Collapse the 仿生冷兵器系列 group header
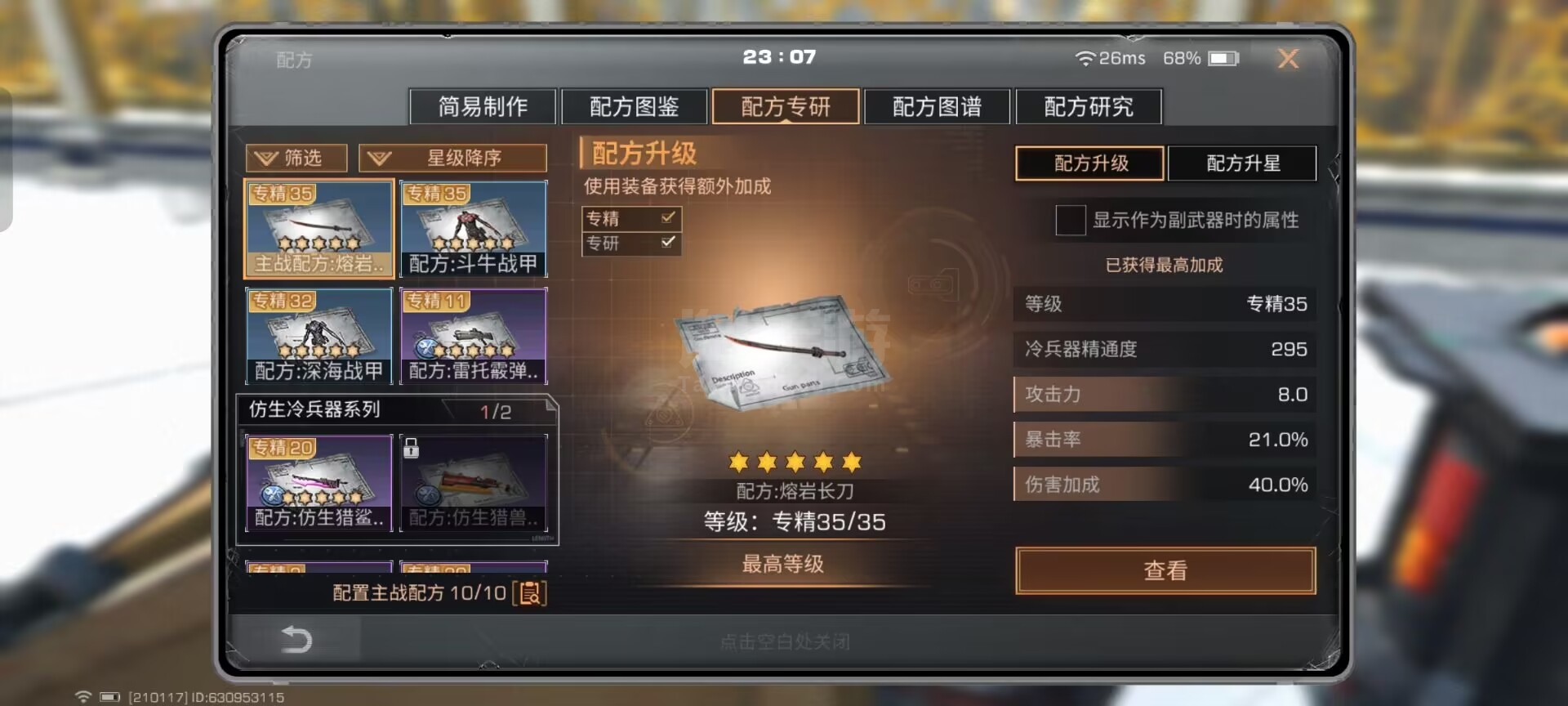1568x706 pixels. point(397,410)
